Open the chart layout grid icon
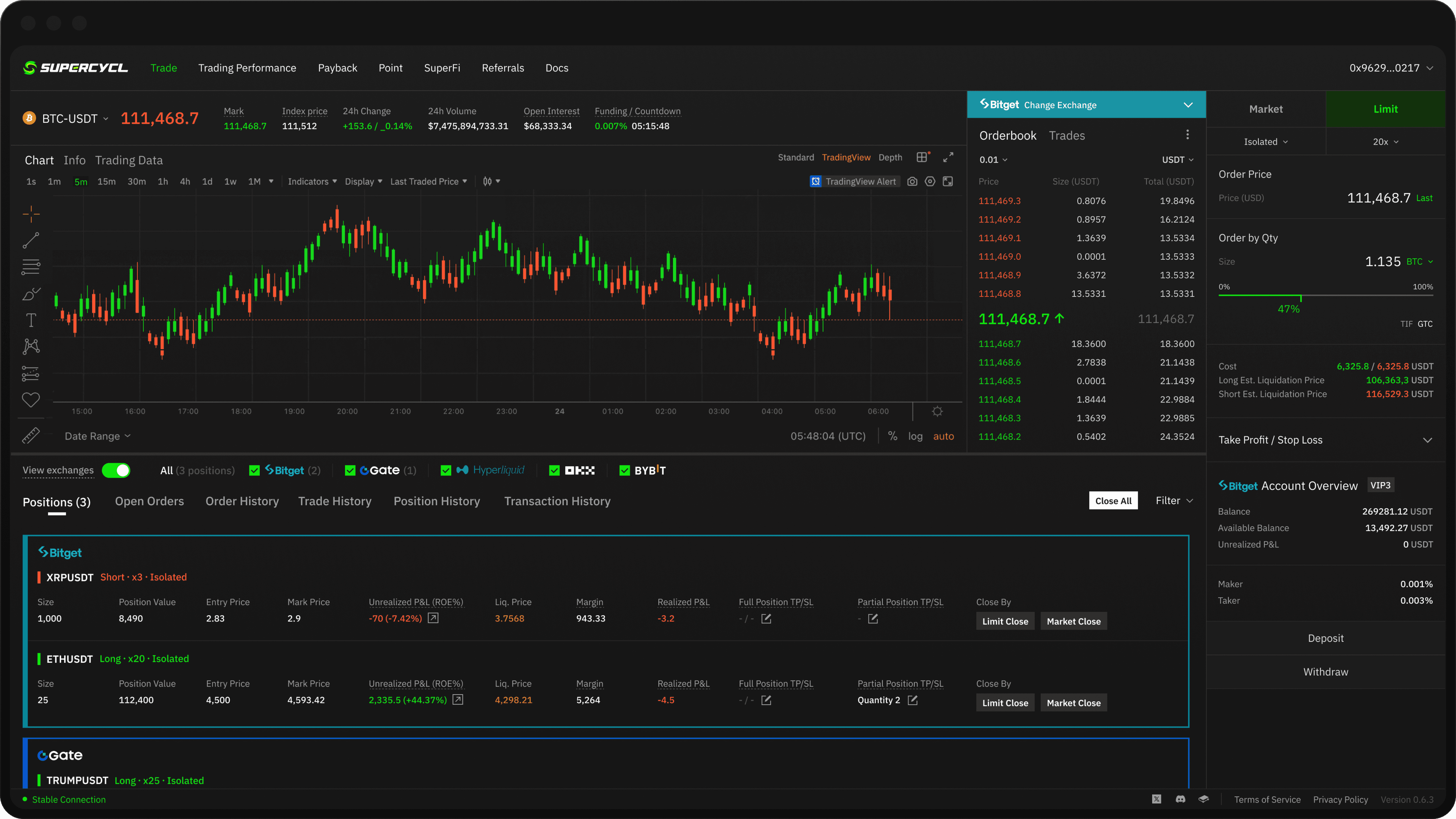The image size is (1456, 819). 923,157
